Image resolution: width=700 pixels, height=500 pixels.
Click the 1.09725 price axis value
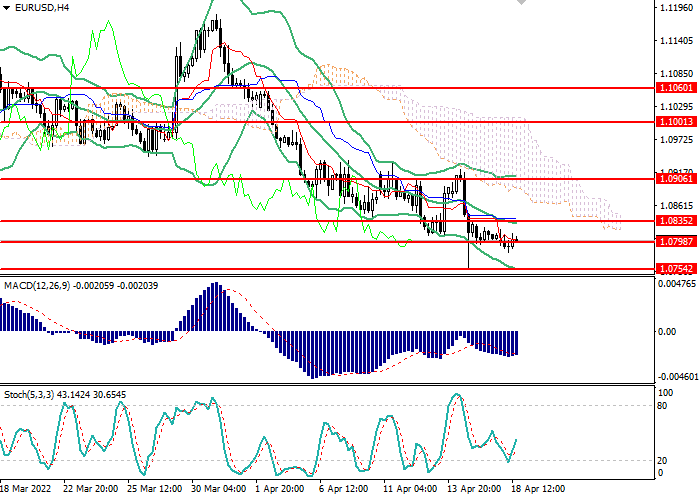click(676, 140)
